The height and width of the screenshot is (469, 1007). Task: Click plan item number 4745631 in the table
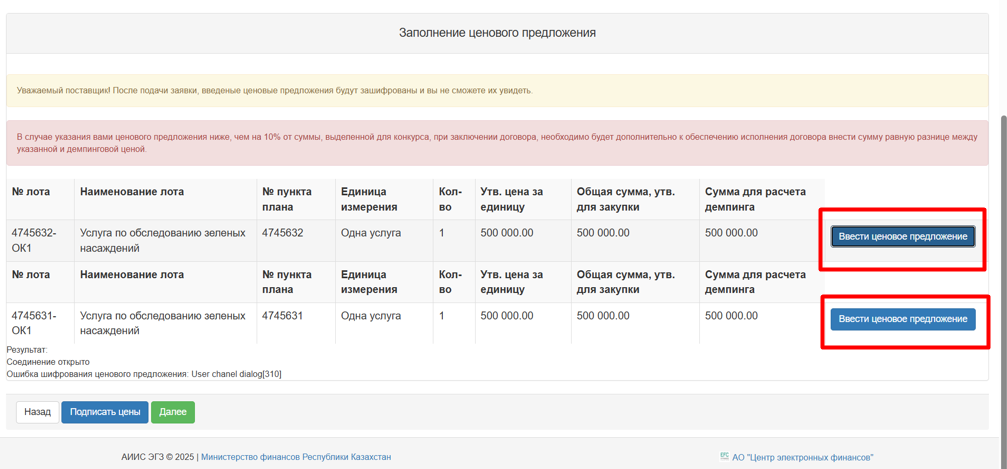(283, 316)
